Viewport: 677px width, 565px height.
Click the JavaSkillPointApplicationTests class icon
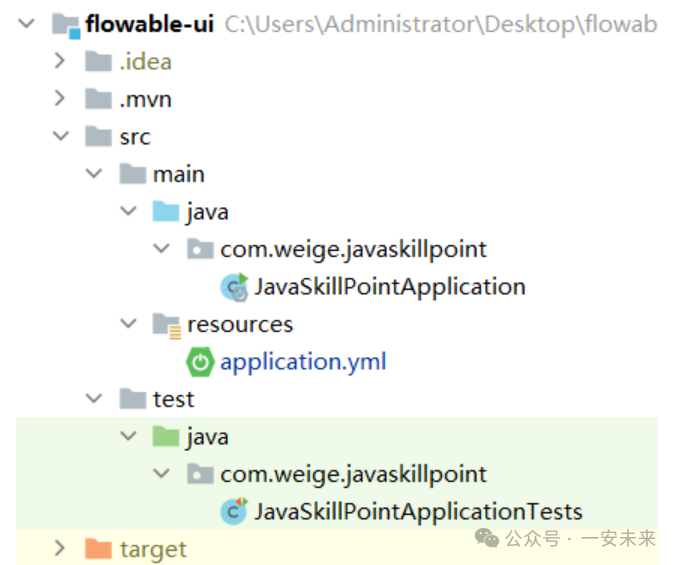[234, 512]
